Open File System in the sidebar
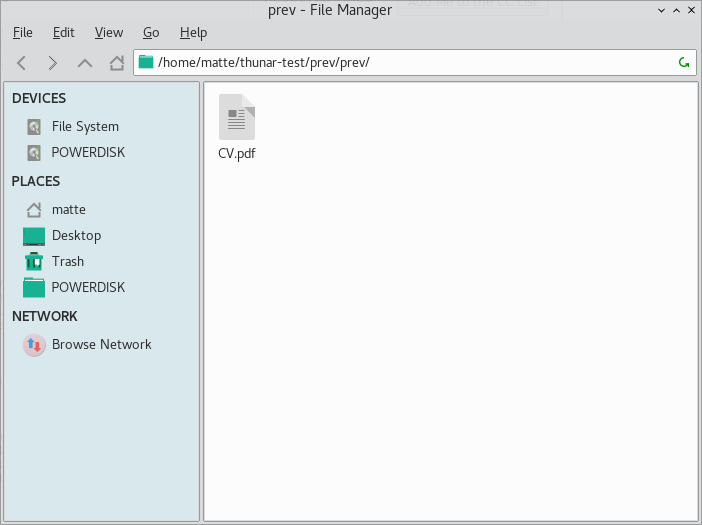Image resolution: width=702 pixels, height=525 pixels. (x=84, y=127)
